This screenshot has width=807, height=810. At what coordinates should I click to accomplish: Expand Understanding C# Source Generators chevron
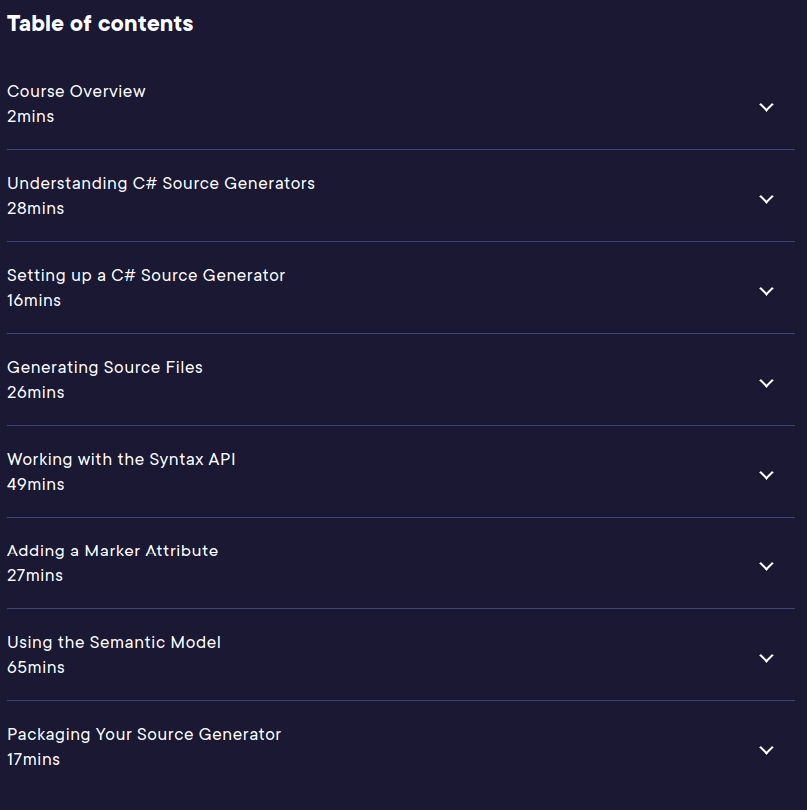(x=766, y=199)
